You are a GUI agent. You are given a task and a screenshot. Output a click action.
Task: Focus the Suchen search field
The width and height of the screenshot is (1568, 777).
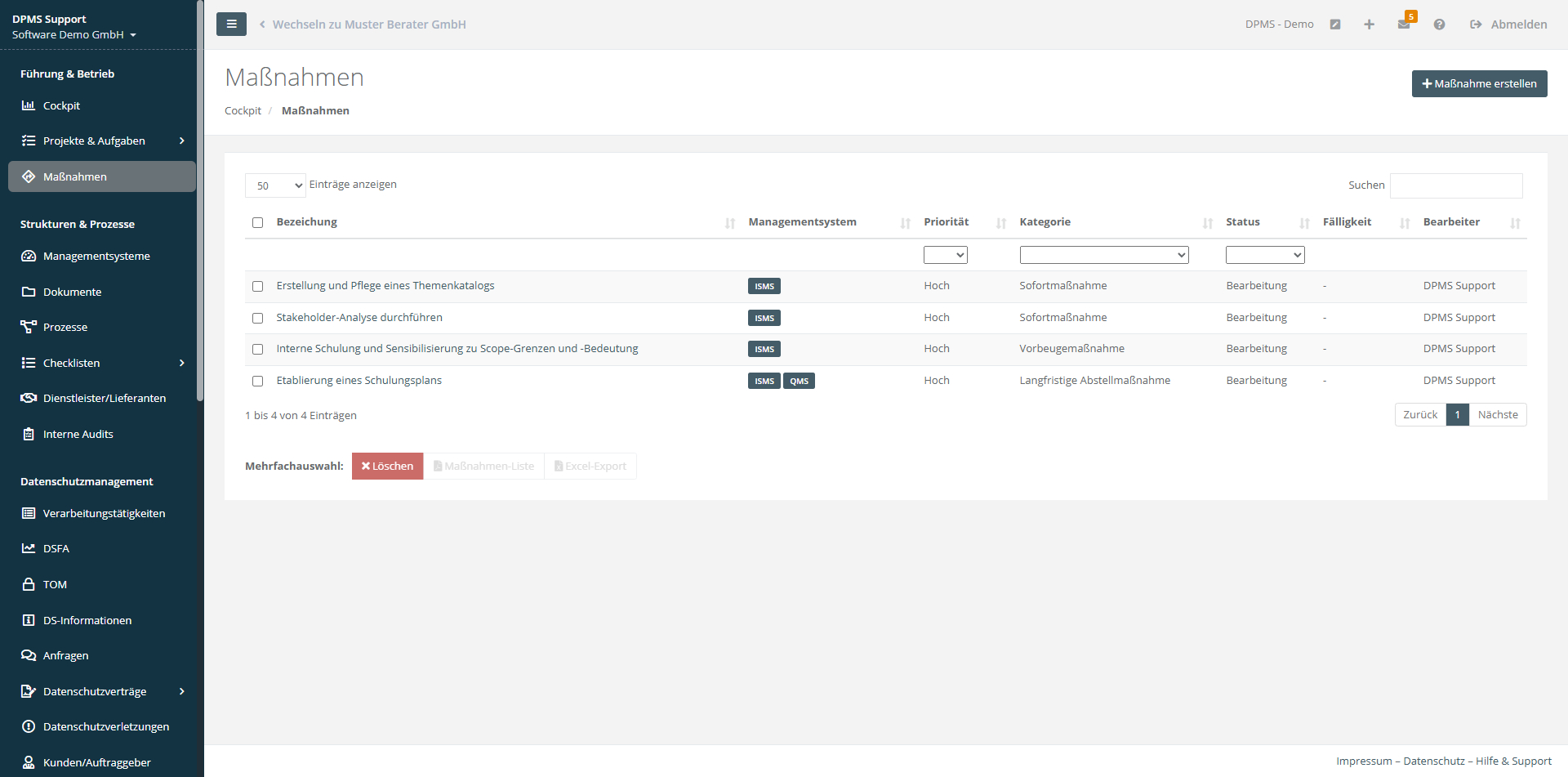click(x=1455, y=185)
